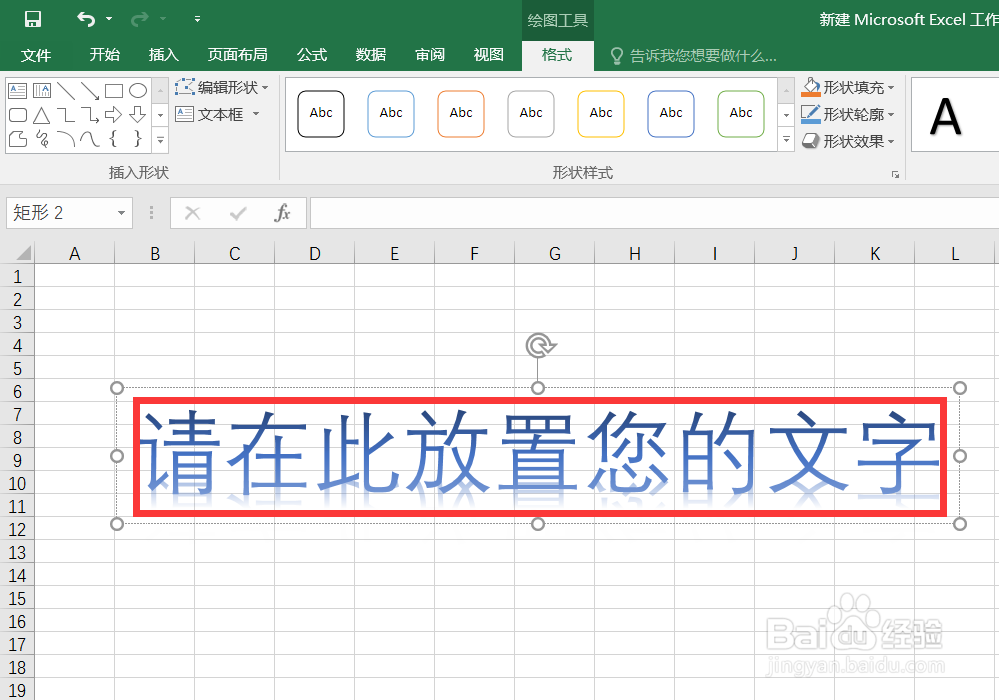Select the vertical text box shape tool

click(41, 90)
